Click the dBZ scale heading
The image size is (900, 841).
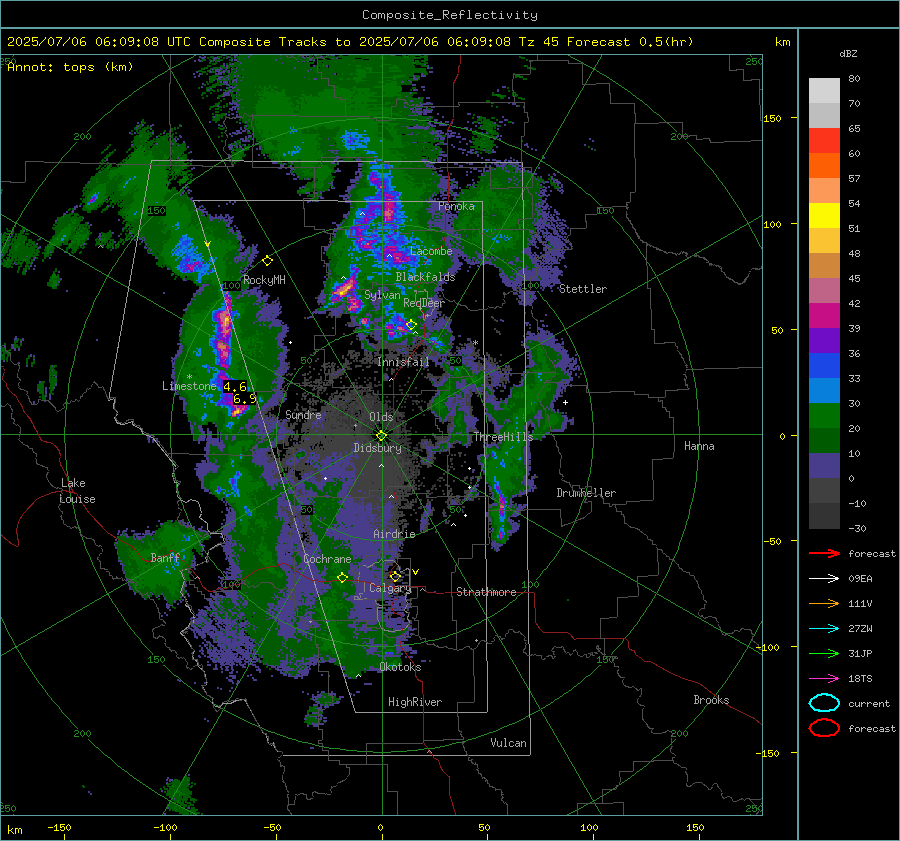coord(848,54)
